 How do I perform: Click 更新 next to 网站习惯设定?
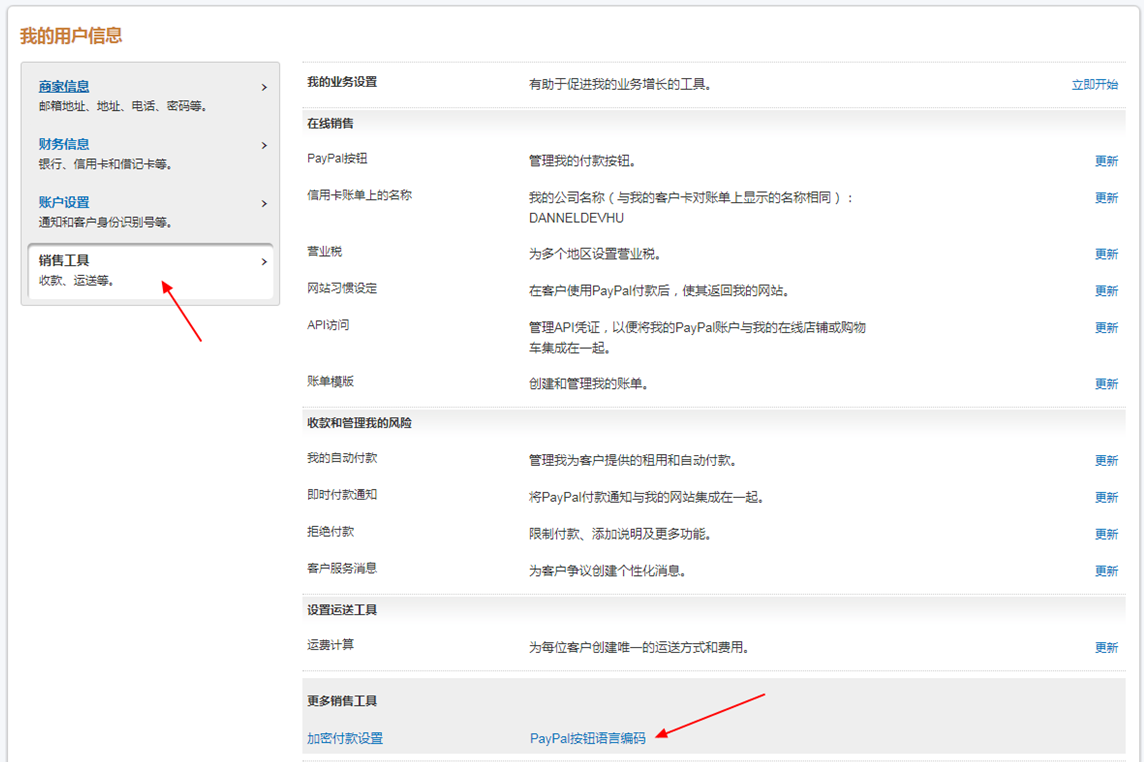(1106, 291)
